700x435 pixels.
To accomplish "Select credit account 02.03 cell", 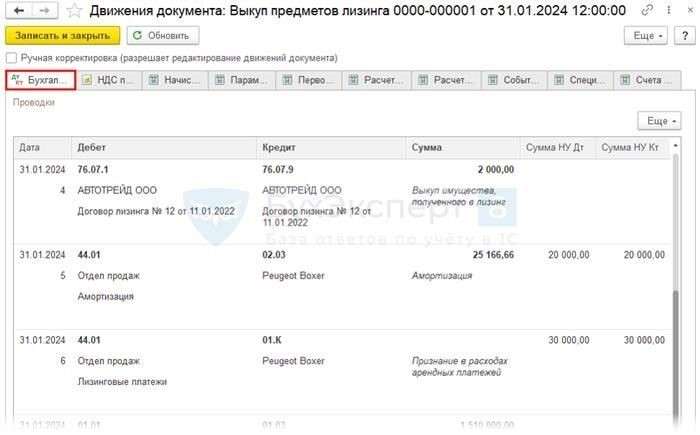I will pyautogui.click(x=274, y=255).
